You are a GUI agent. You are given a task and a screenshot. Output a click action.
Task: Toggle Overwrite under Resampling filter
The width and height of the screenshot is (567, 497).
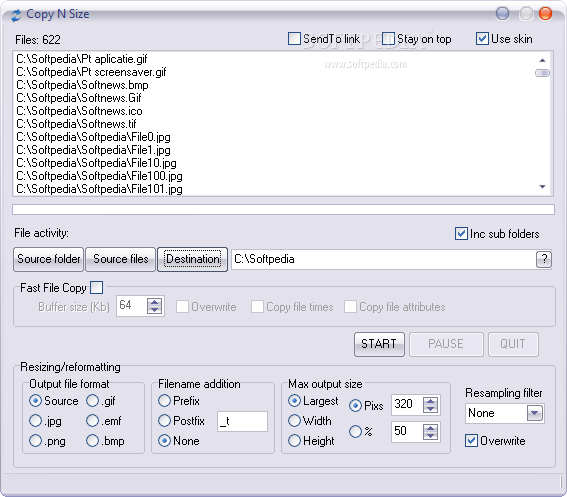click(x=471, y=441)
